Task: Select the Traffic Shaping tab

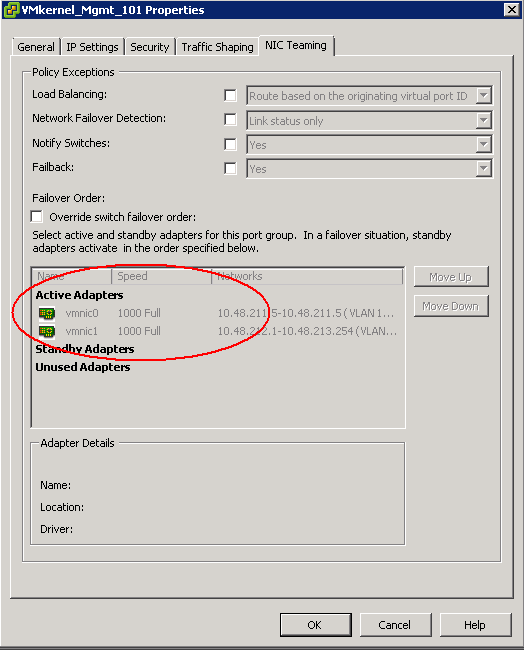Action: (x=217, y=47)
